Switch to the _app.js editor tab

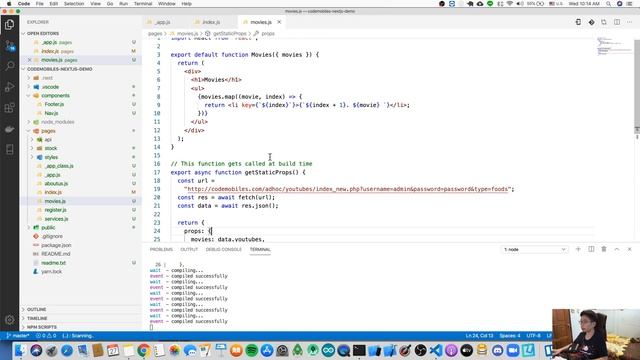pyautogui.click(x=162, y=22)
